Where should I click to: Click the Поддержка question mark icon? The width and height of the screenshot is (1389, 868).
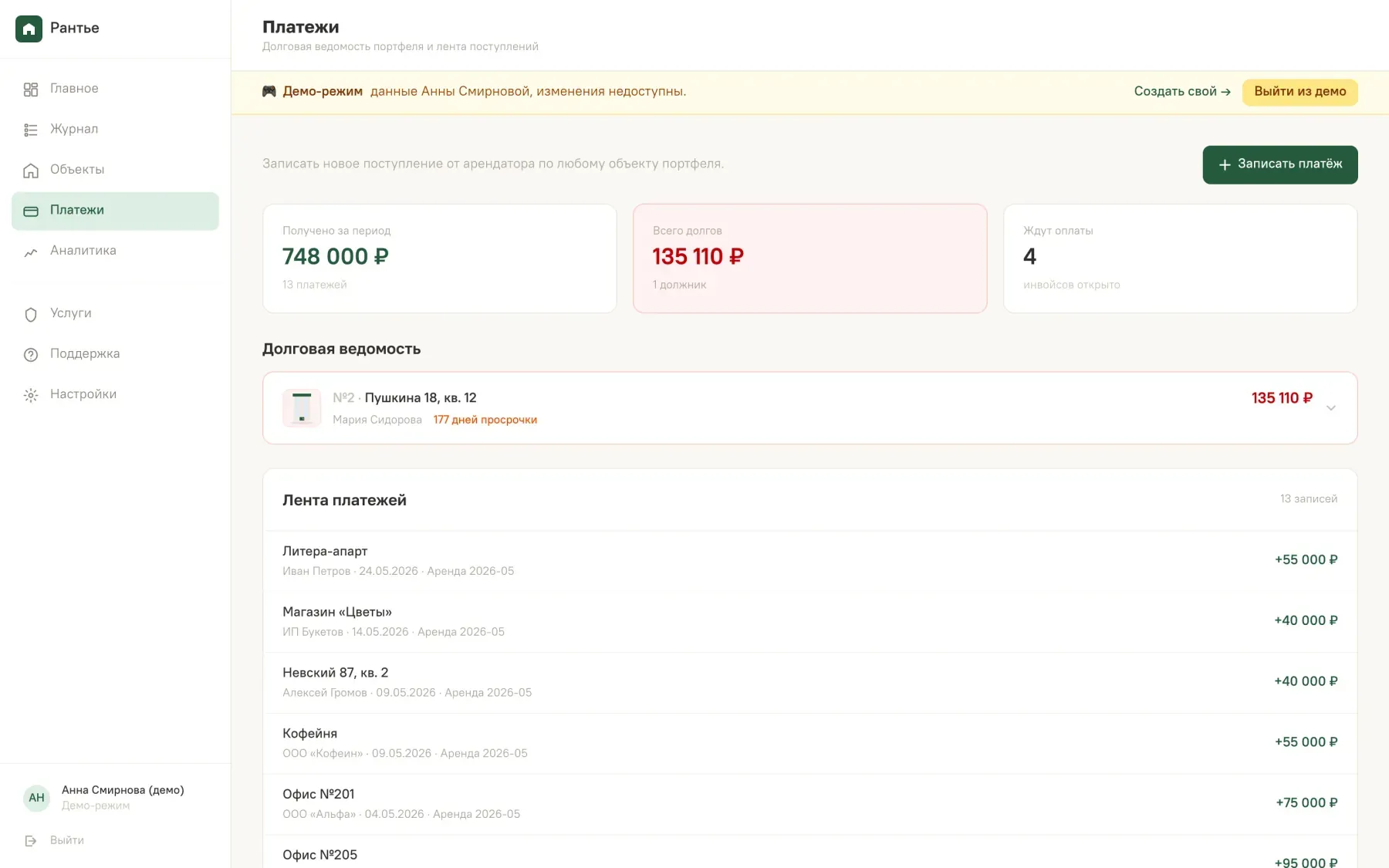point(31,355)
